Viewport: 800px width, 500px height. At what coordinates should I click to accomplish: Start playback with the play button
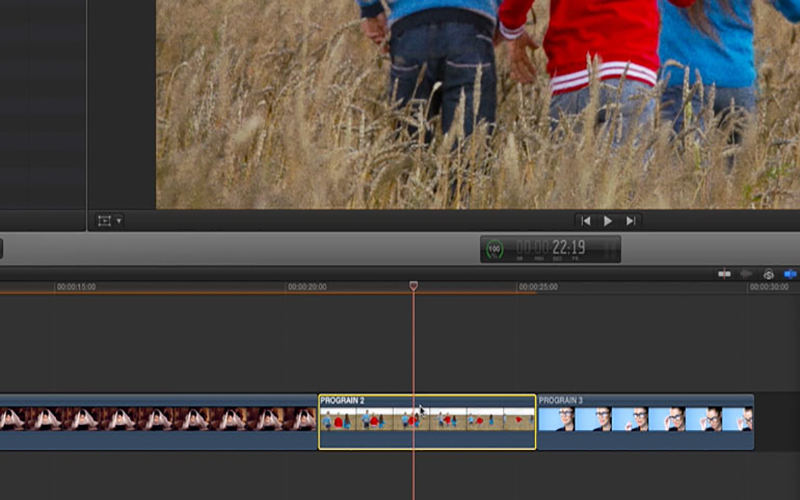pyautogui.click(x=608, y=221)
